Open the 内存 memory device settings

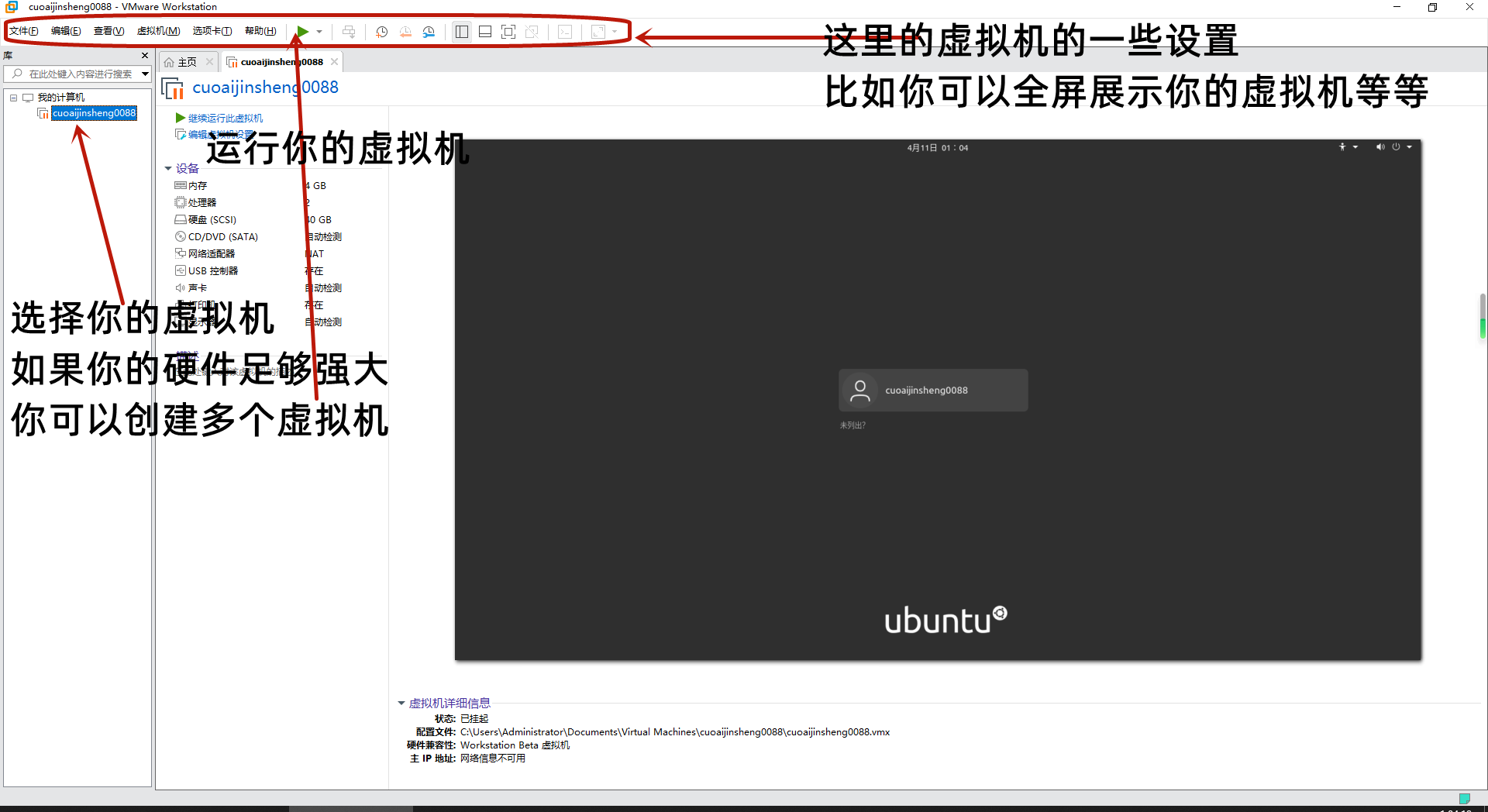[x=198, y=185]
